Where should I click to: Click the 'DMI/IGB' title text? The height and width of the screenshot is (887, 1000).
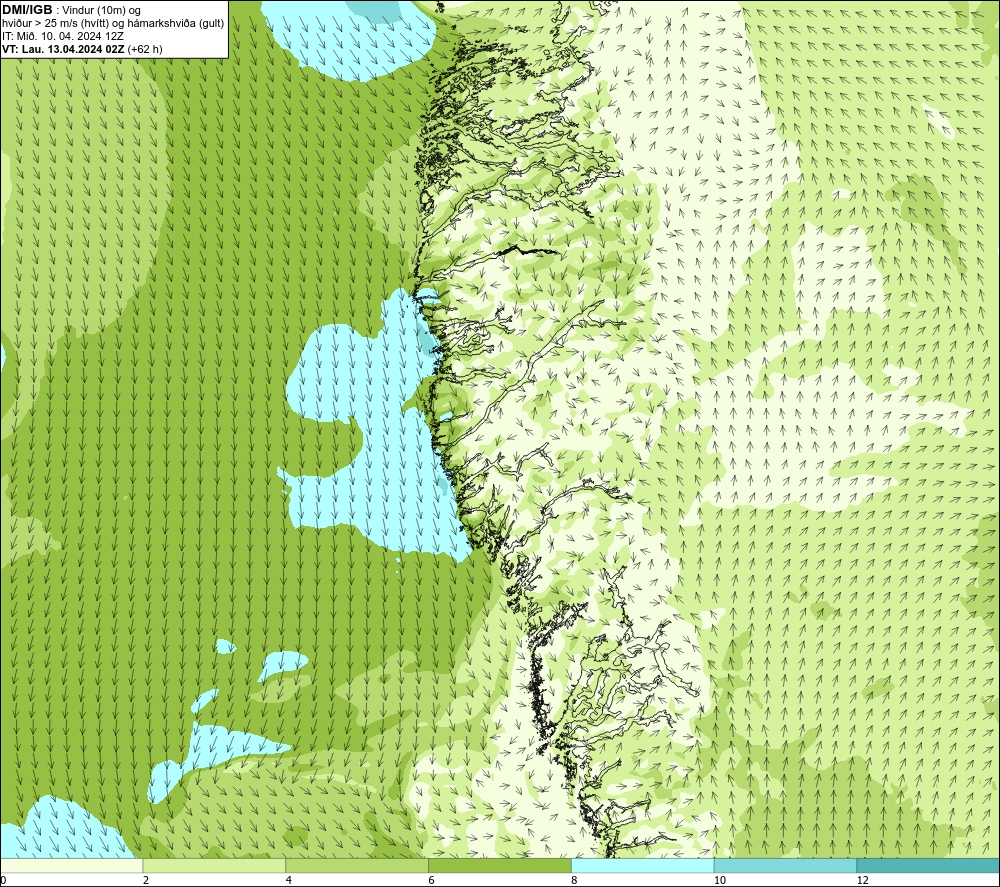tap(27, 10)
